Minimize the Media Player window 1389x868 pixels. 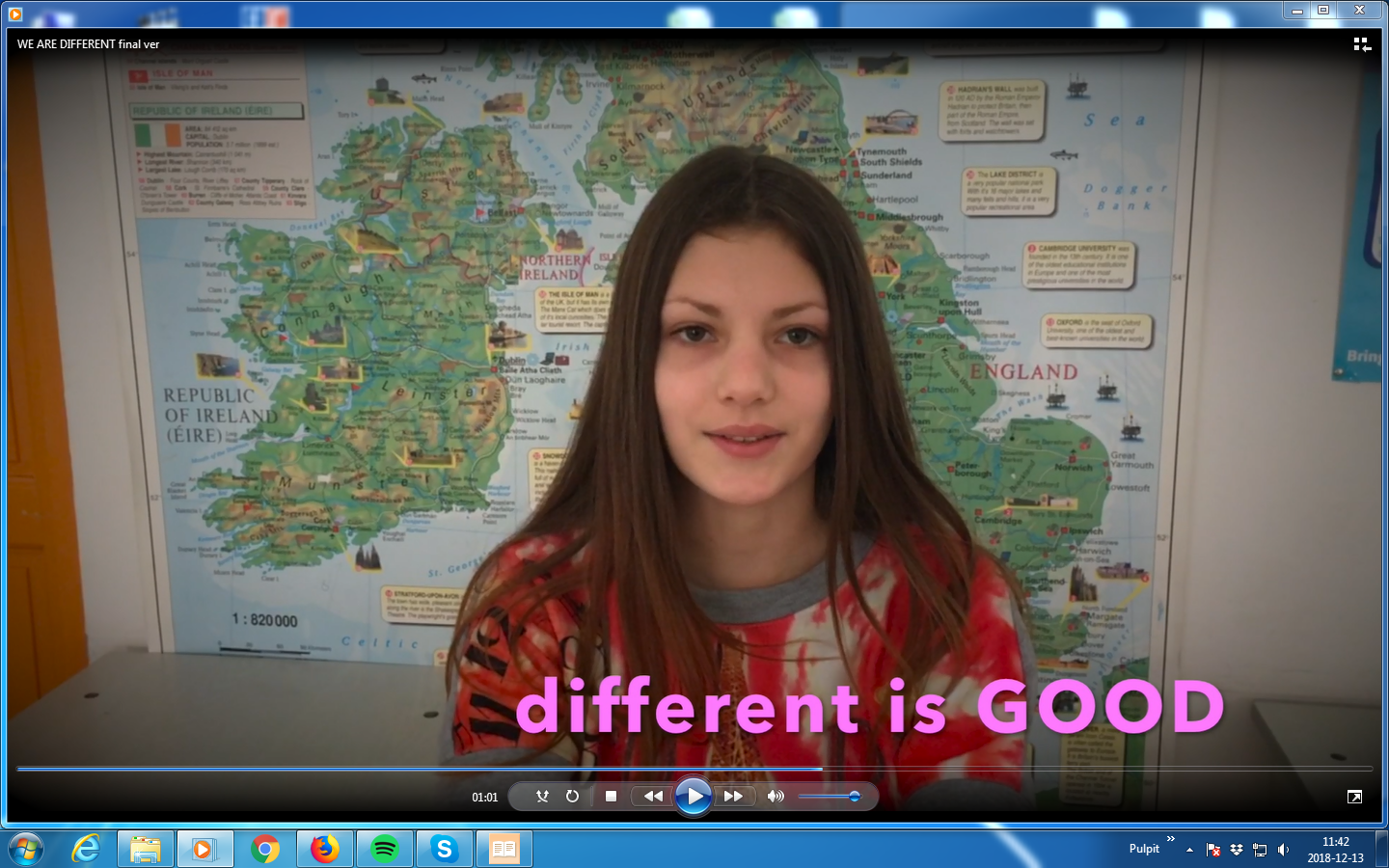1297,10
